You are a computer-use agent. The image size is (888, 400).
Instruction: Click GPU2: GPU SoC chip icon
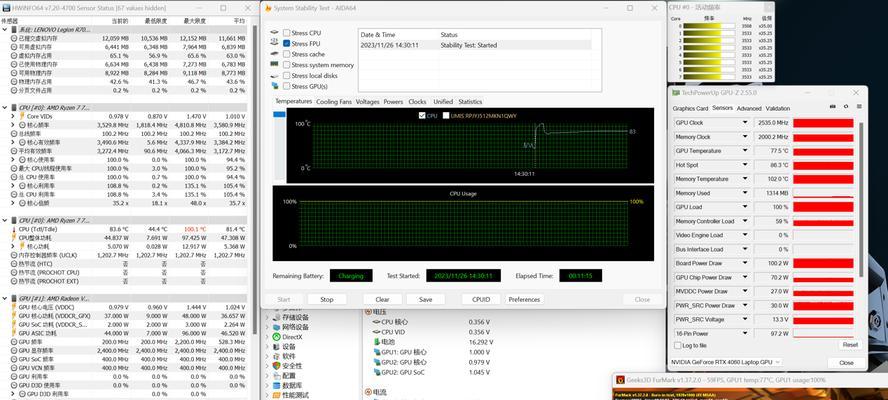[377, 372]
